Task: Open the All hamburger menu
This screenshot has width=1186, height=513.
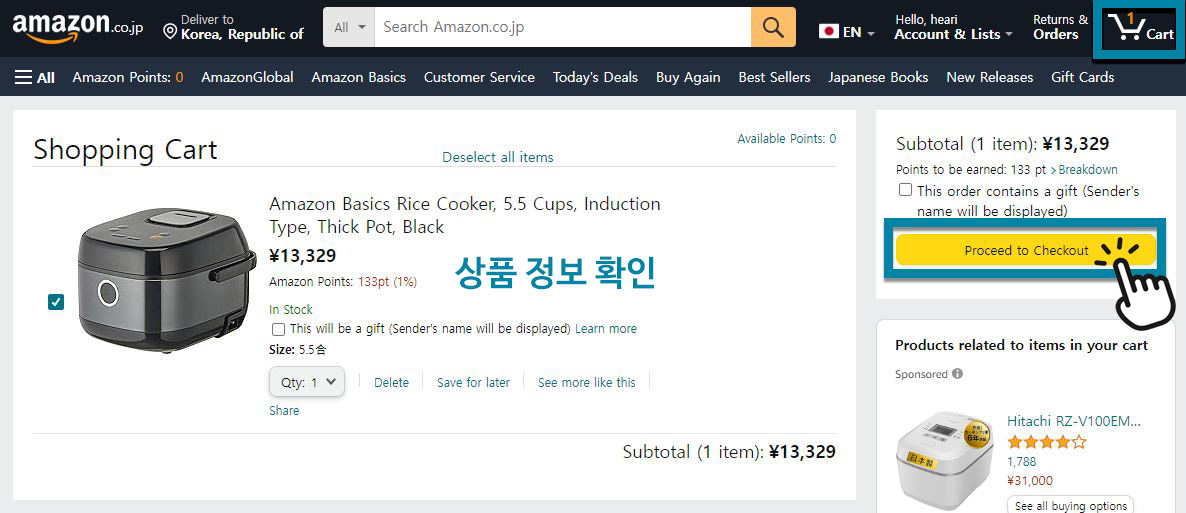Action: [35, 77]
